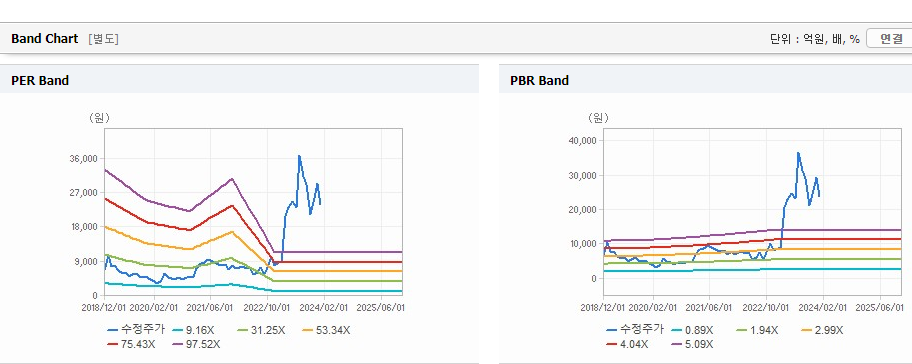912x364 pixels.
Task: Toggle 4.04X series in PBR legend
Action: coord(628,344)
